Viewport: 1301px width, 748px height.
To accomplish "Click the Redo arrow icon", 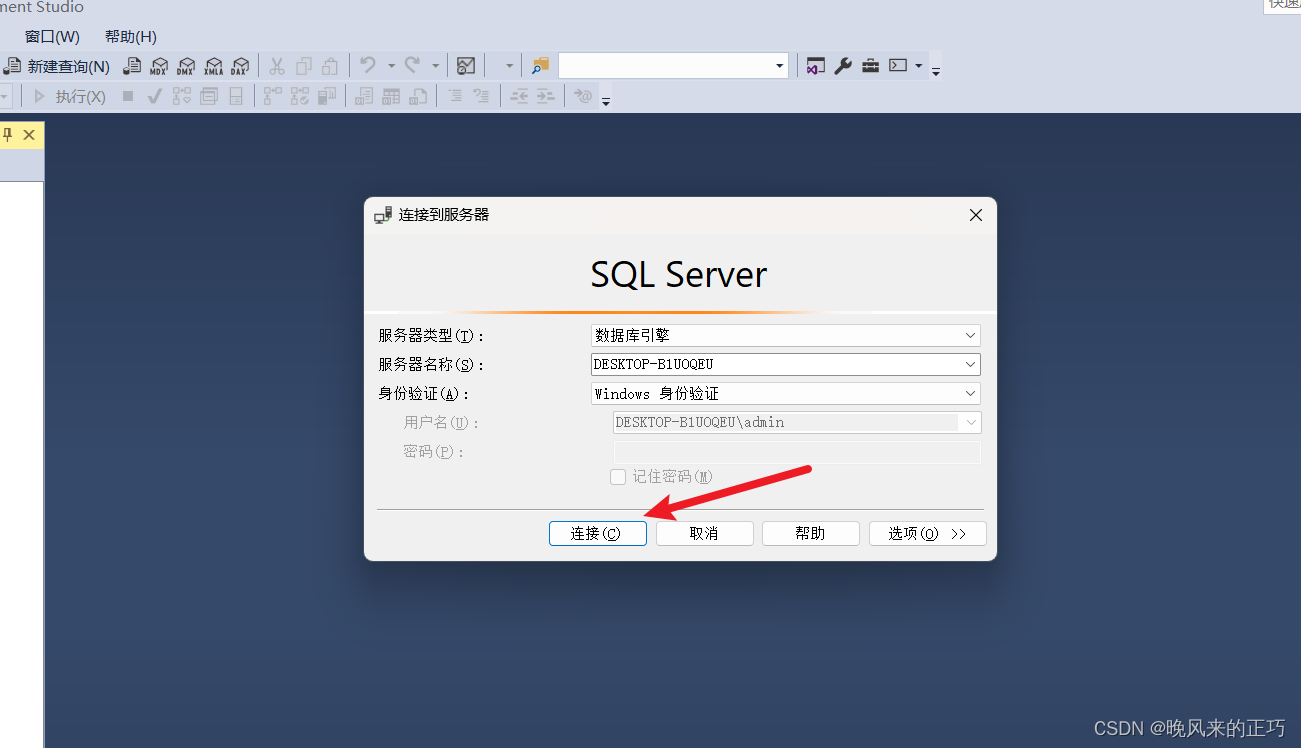I will click(412, 66).
